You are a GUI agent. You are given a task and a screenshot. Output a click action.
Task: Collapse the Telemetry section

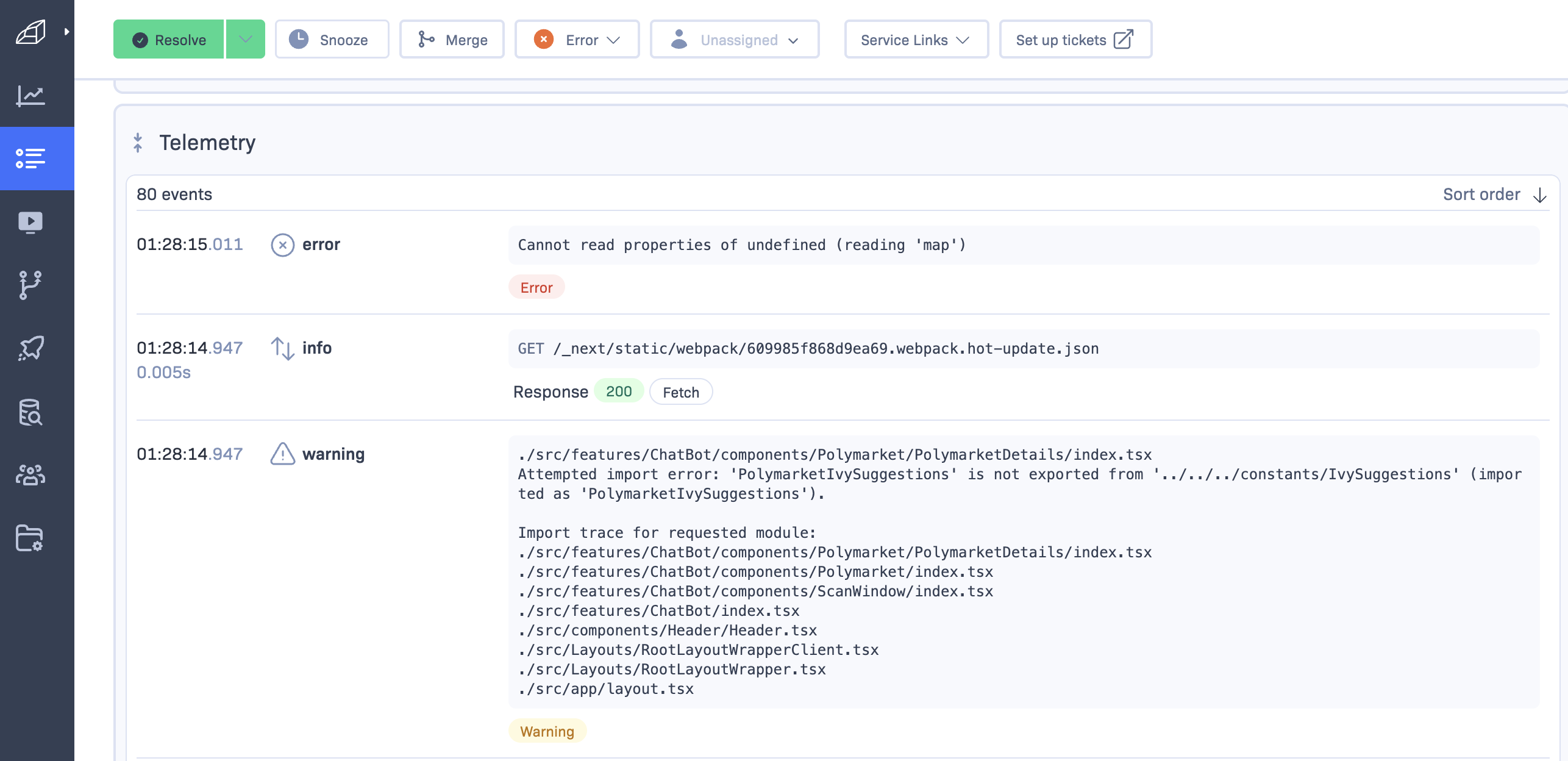[x=138, y=143]
